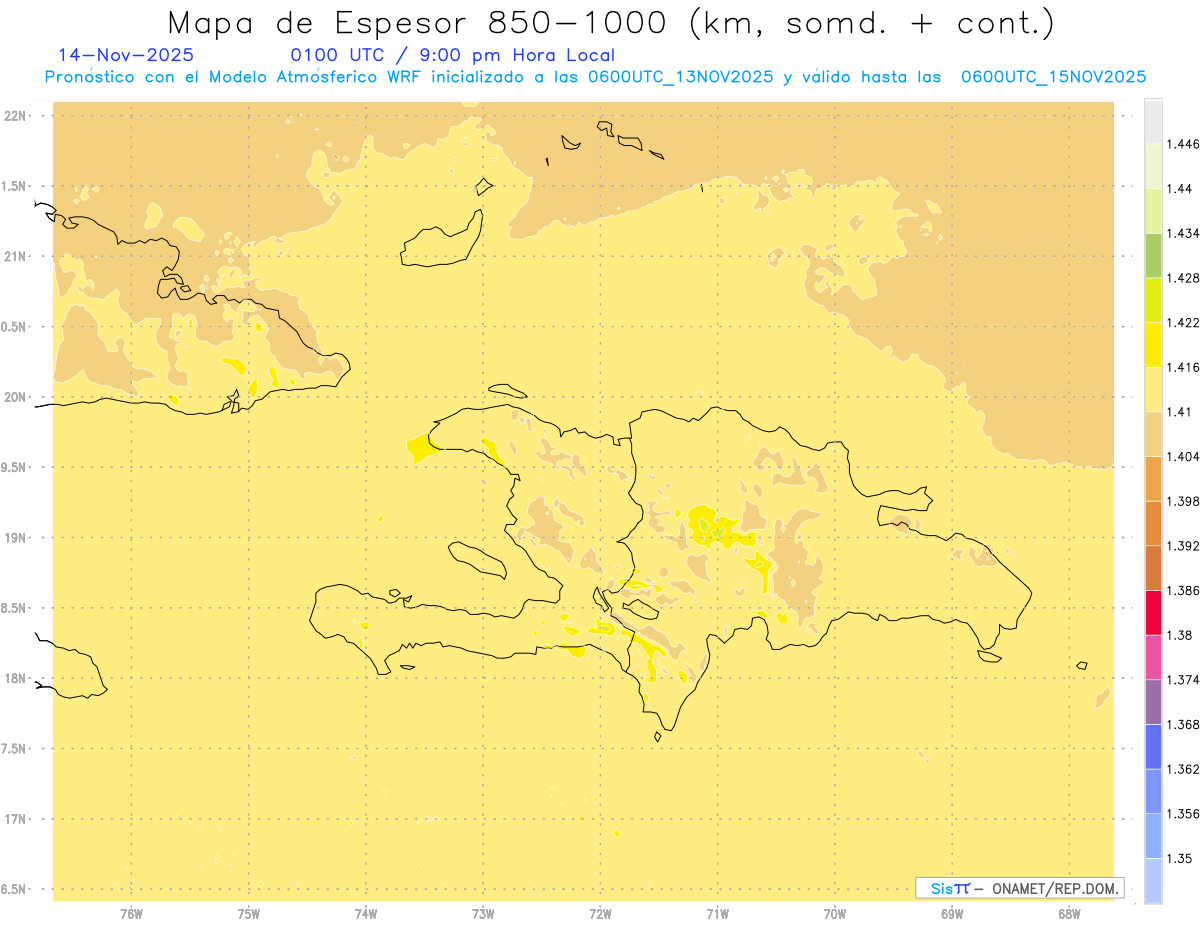
Task: Click the legend value "1.416"
Action: click(x=1183, y=367)
